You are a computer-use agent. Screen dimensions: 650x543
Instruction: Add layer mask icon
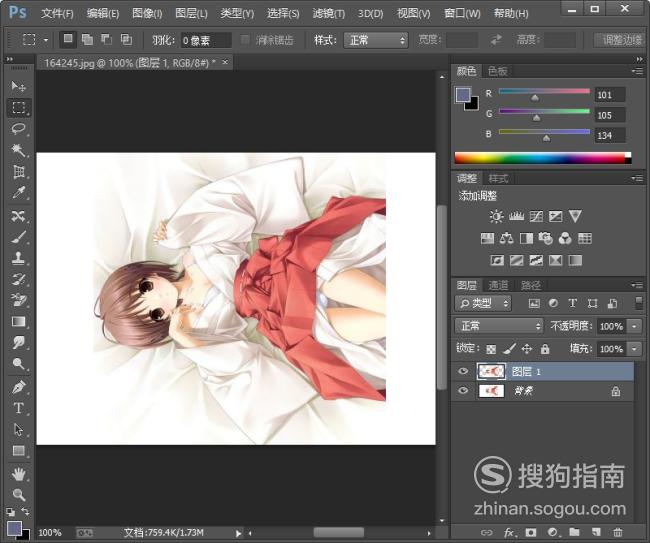tap(530, 532)
